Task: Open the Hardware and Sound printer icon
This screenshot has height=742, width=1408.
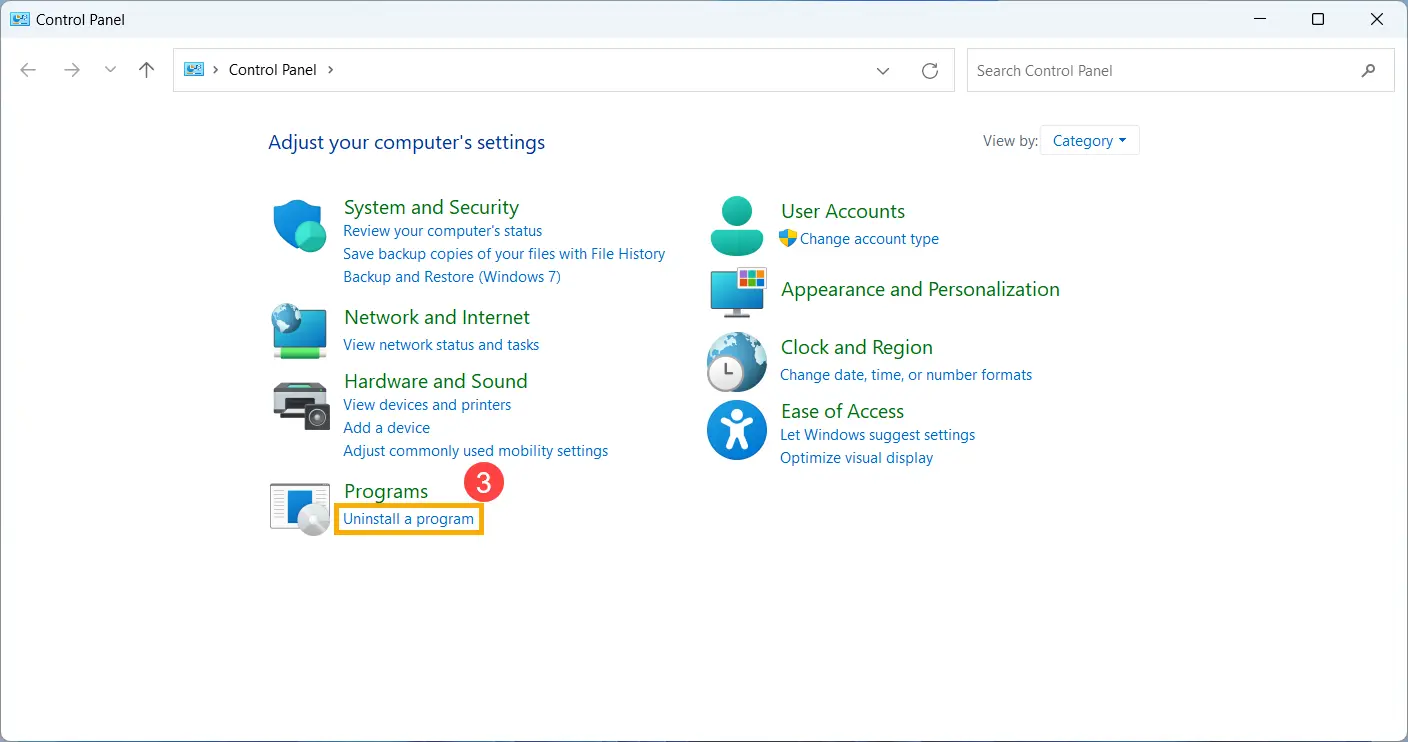Action: [x=300, y=405]
